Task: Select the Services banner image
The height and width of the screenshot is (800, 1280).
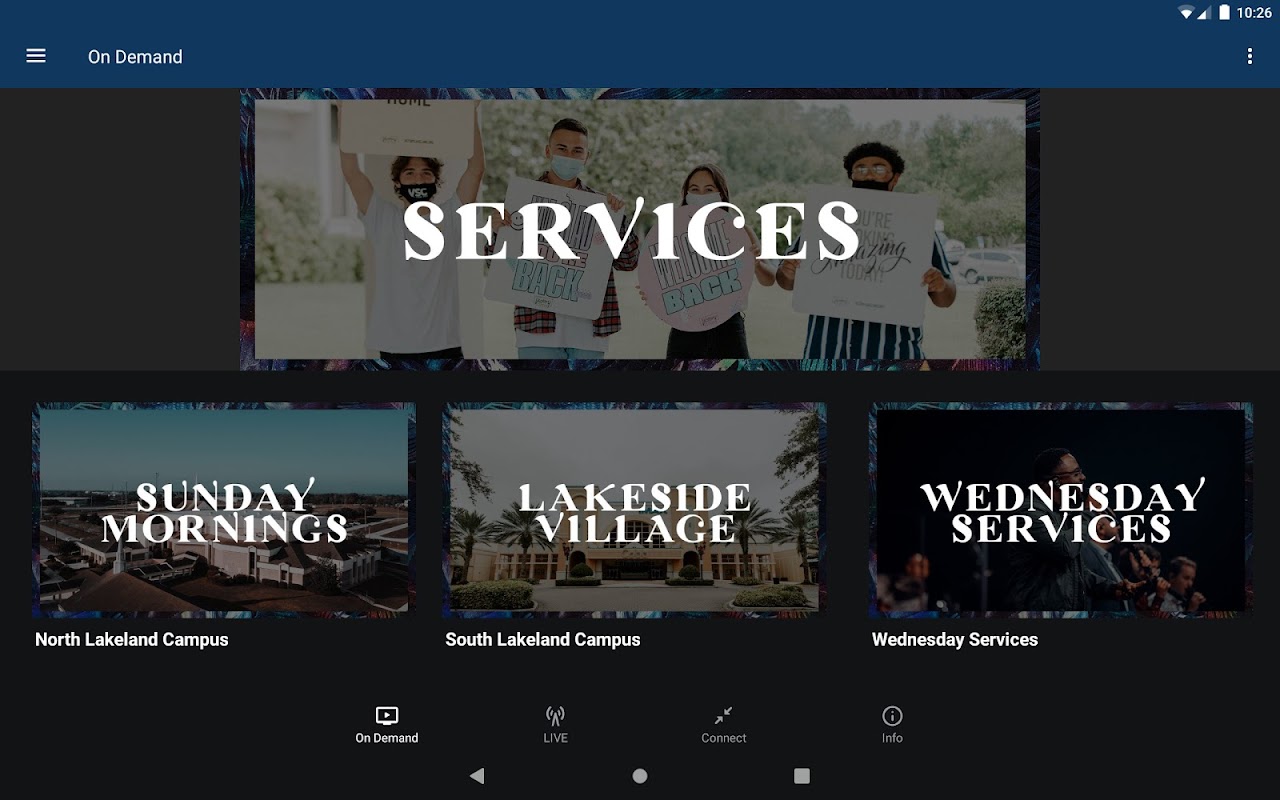Action: [x=640, y=229]
